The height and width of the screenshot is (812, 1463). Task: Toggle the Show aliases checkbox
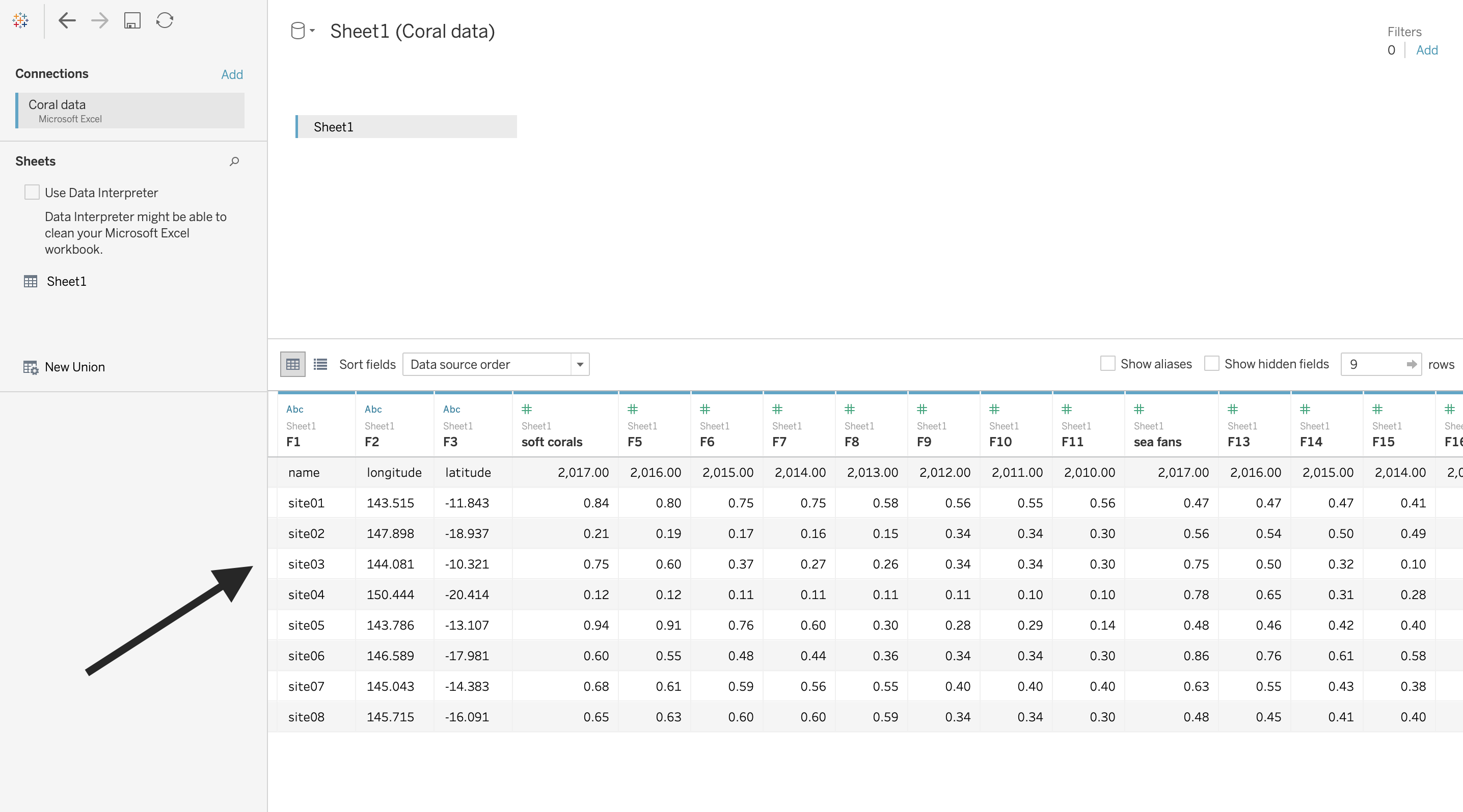coord(1107,363)
